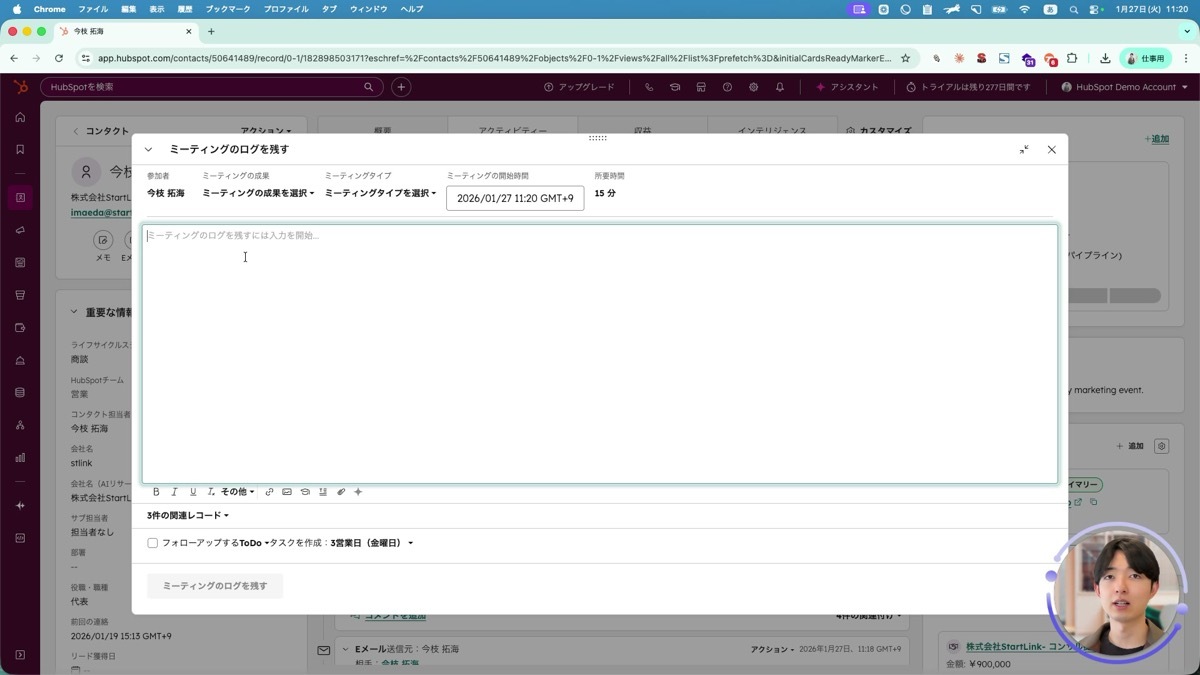Viewport: 1200px width, 675px height.
Task: Click the ミーティングのログを残す submit button
Action: (x=215, y=586)
